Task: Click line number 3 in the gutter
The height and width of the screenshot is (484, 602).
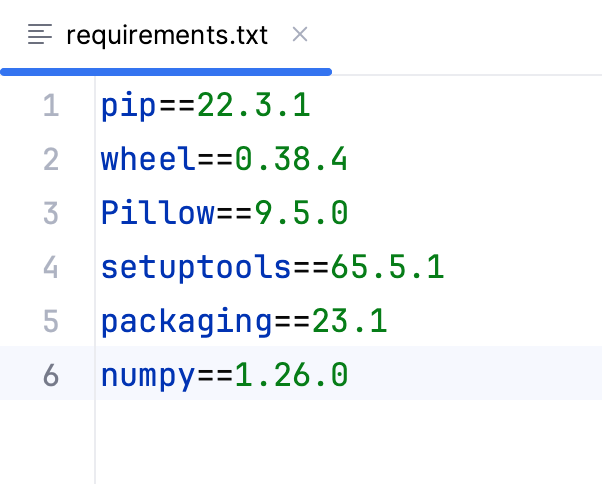Action: click(x=51, y=213)
